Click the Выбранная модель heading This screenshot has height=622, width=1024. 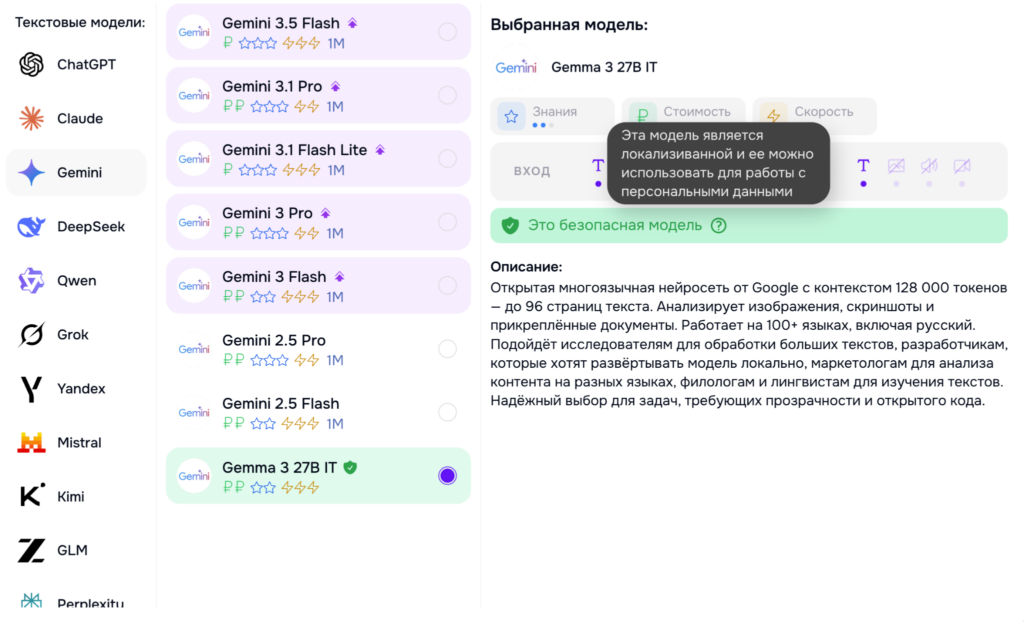click(569, 25)
